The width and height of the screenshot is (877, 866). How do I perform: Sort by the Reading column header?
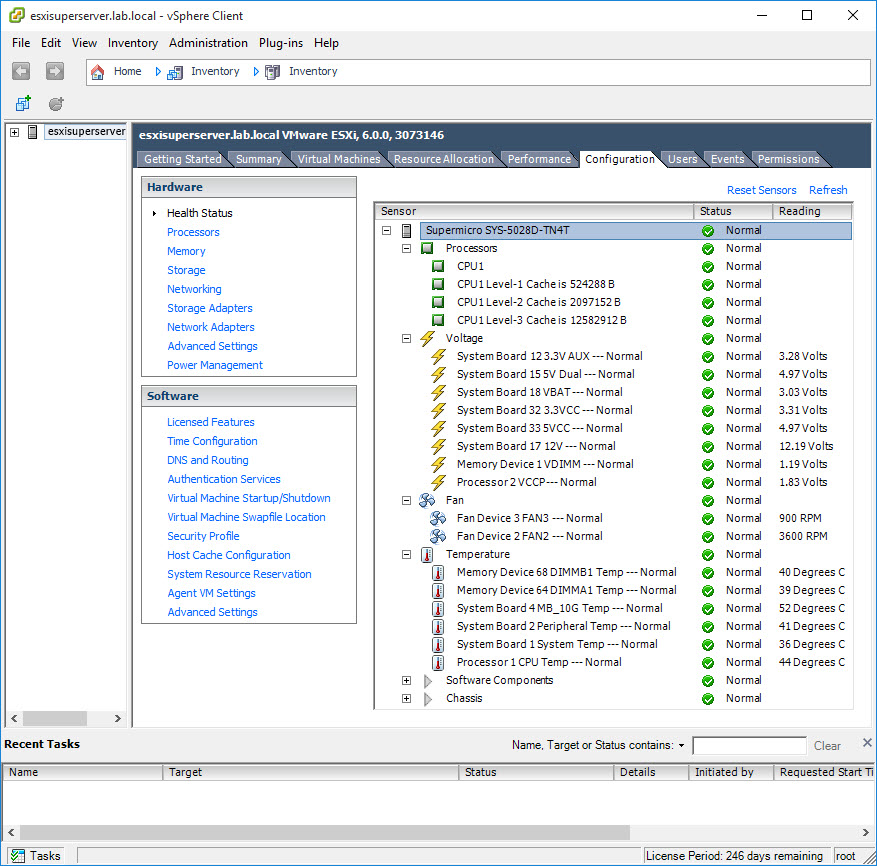pos(812,211)
